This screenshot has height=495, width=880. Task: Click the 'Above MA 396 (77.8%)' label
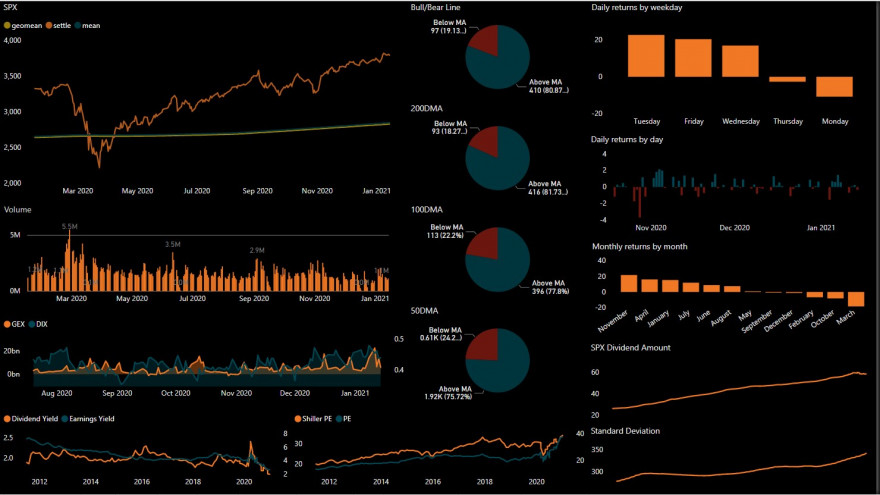tap(550, 287)
